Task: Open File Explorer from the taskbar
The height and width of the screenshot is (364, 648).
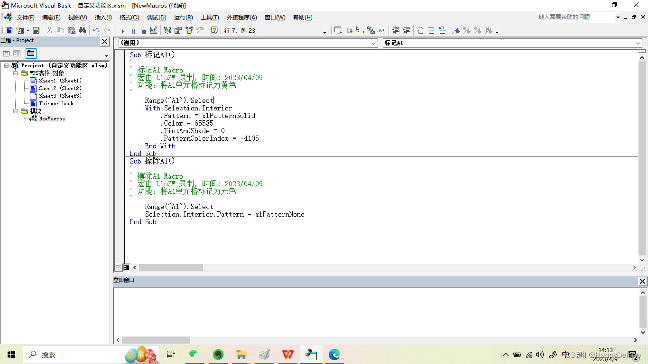Action: pyautogui.click(x=241, y=354)
